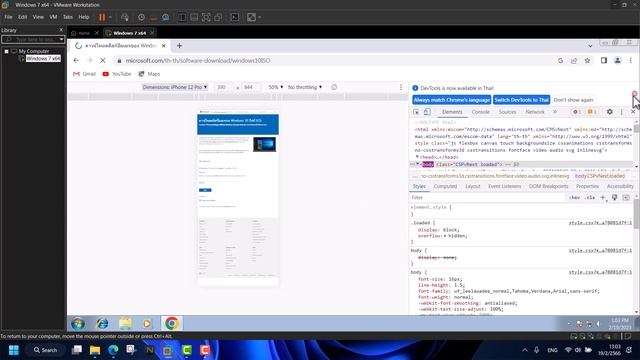Screen dimensions: 640x360
Task: Click Switch DevTools to Thai button
Action: [521, 100]
